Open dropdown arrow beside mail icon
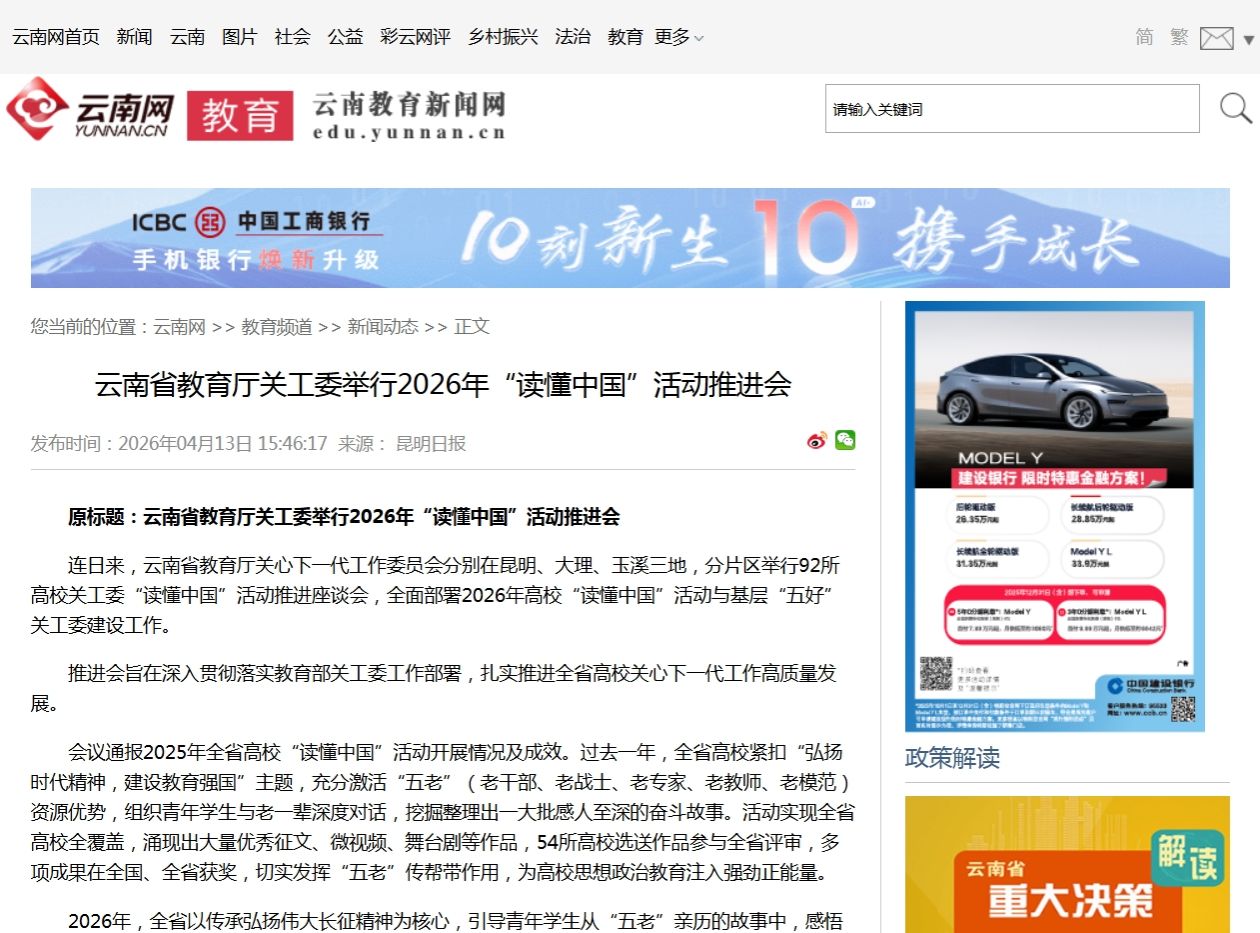The width and height of the screenshot is (1260, 933). [x=1248, y=39]
